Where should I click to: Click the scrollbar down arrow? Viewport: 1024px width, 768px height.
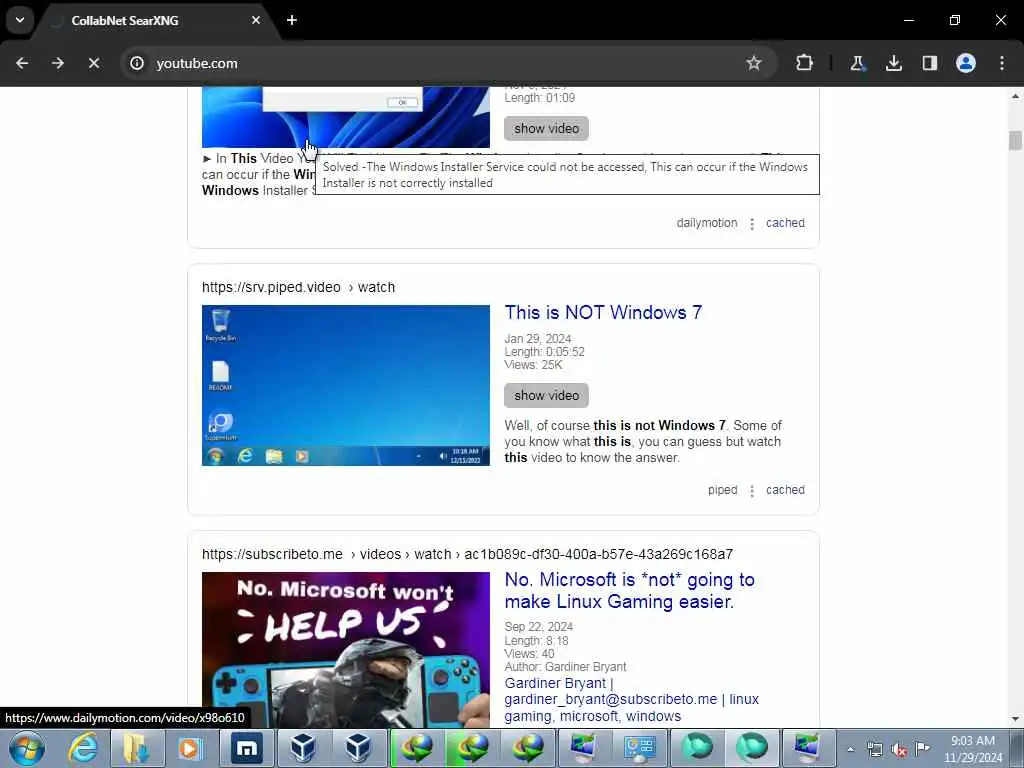(1015, 719)
